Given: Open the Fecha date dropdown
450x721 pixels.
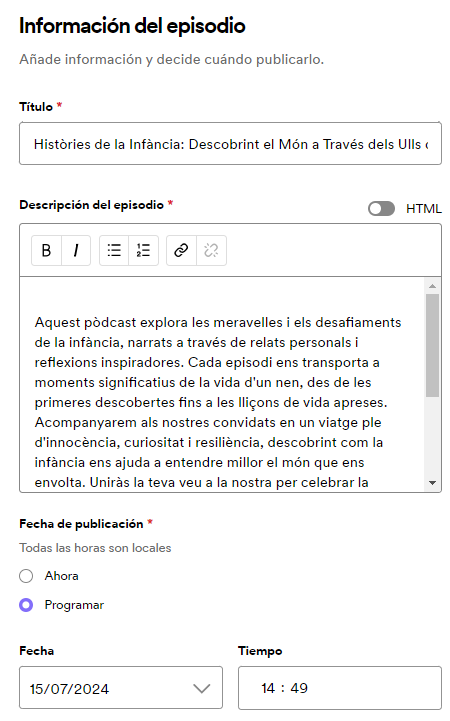Looking at the screenshot, I should click(x=121, y=688).
